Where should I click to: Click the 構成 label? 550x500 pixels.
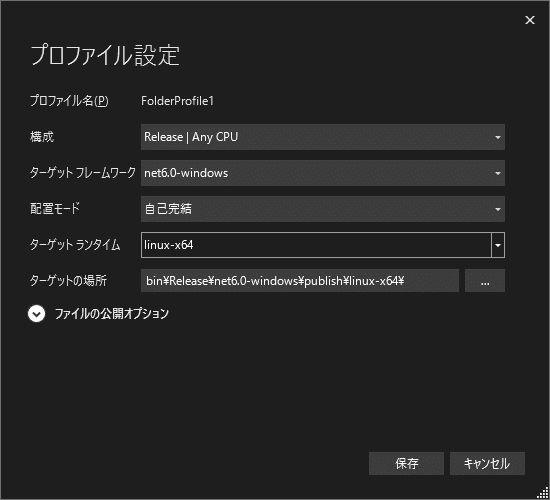[x=42, y=137]
